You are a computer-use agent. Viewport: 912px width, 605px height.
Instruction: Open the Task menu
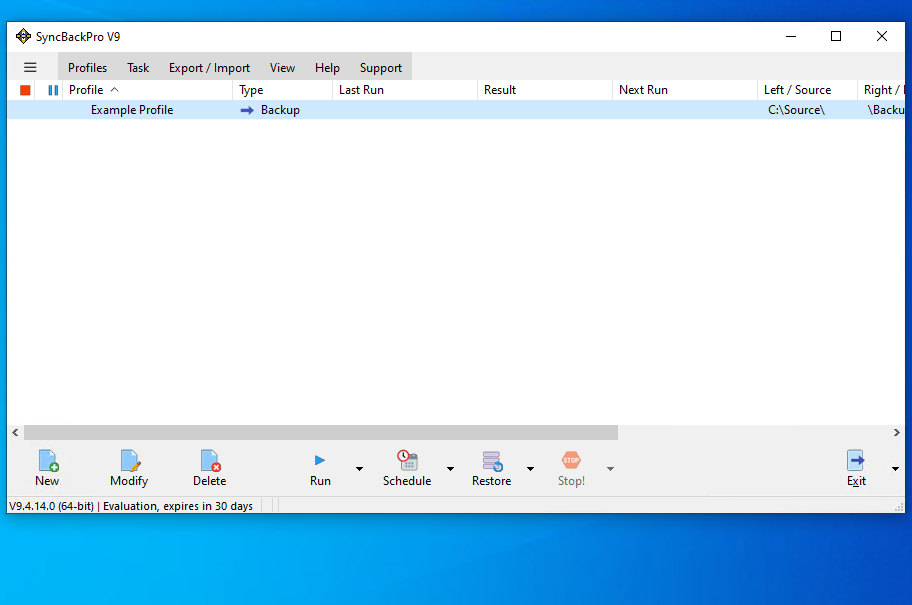click(x=138, y=67)
